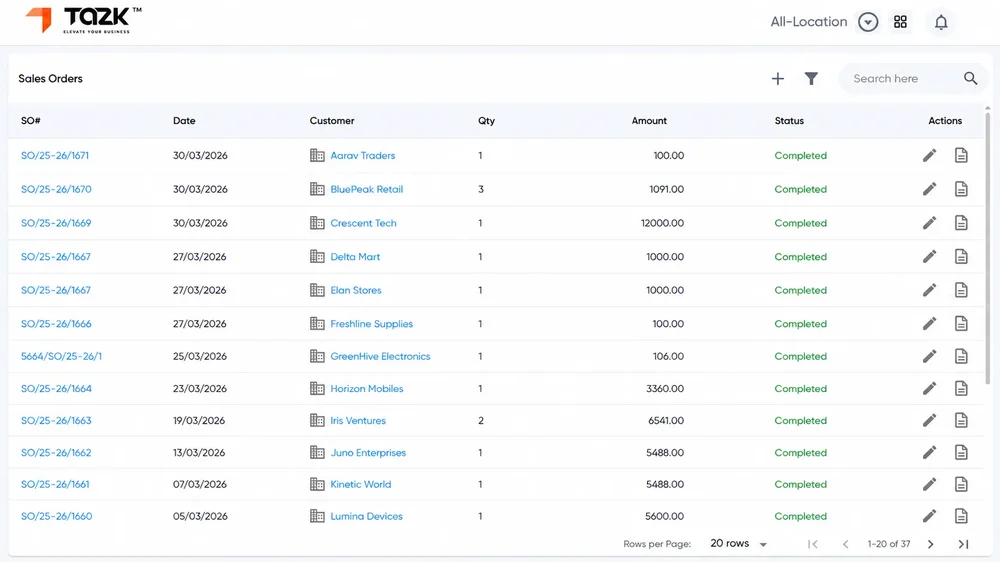The width and height of the screenshot is (1000, 562).
Task: Open sales order SO/25-26/1660
Action: tap(56, 516)
